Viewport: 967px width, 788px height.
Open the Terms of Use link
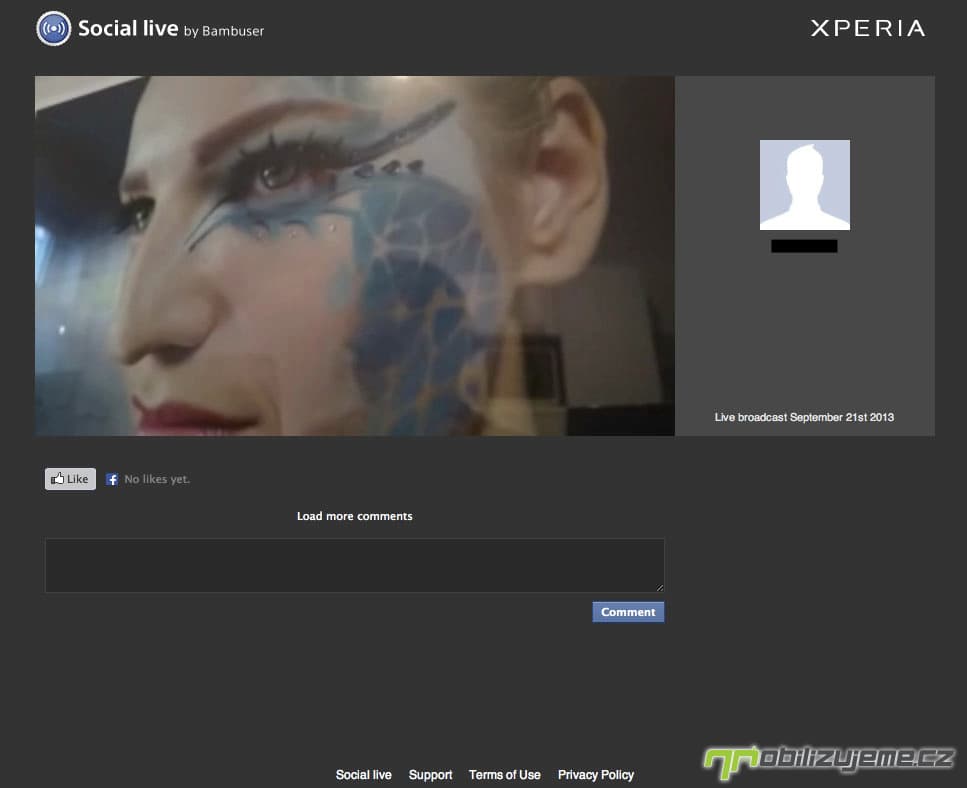[x=504, y=774]
